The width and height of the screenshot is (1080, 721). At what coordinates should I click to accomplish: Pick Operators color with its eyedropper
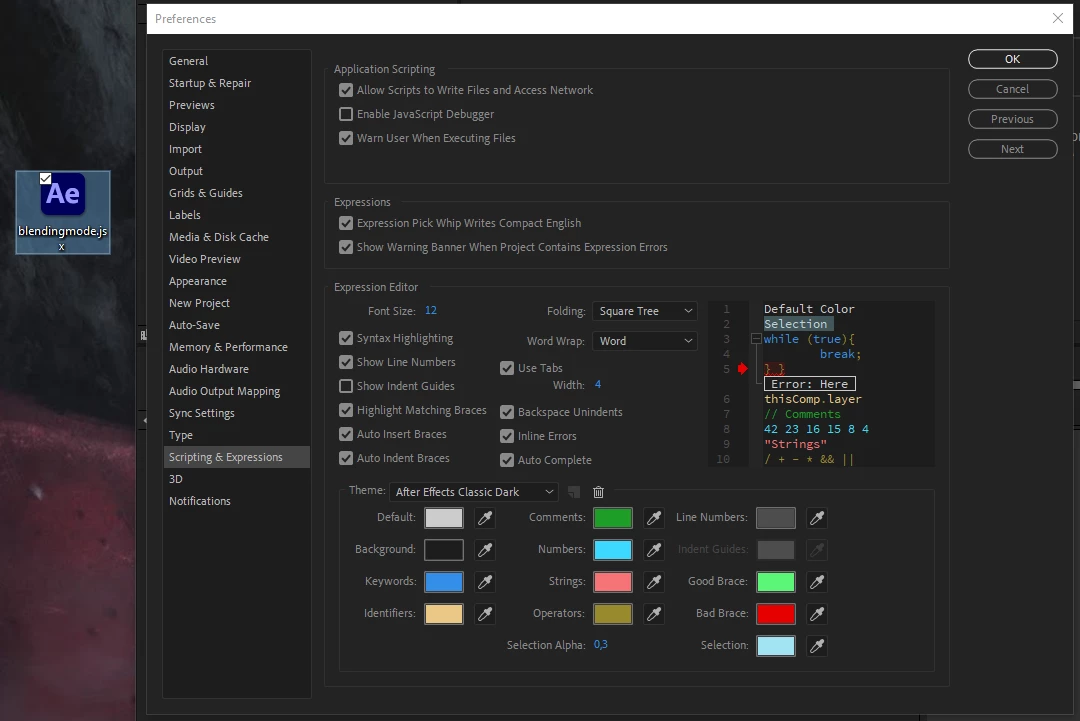[x=654, y=614]
